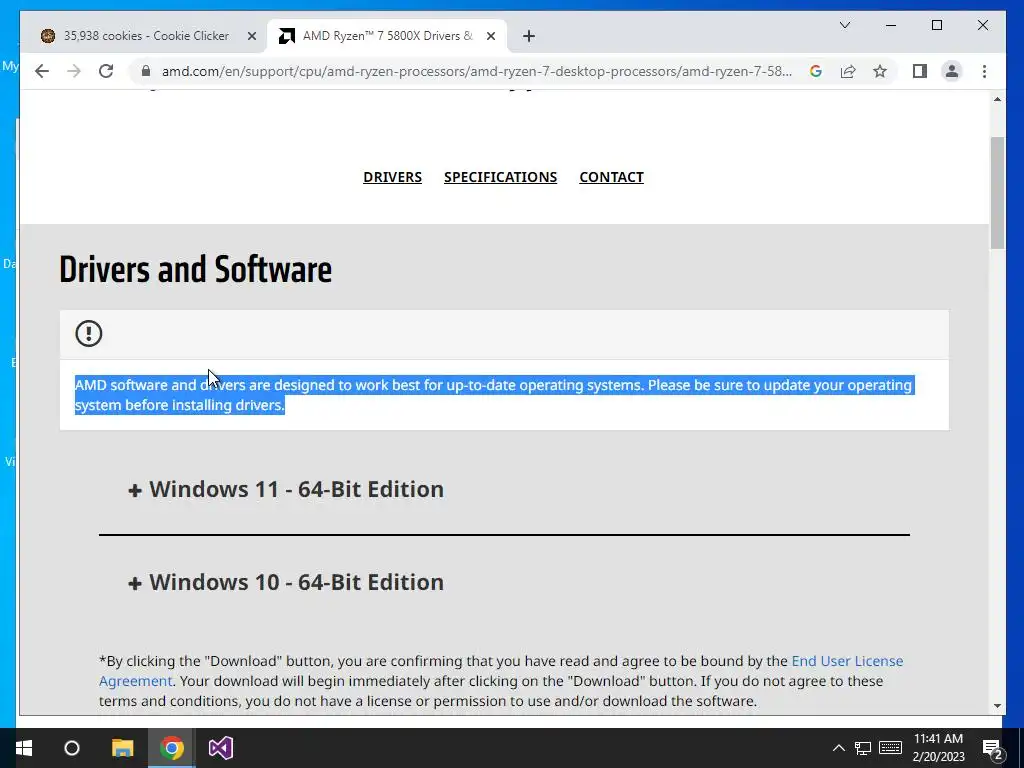This screenshot has height=768, width=1024.
Task: Click the Chrome taskbar icon
Action: click(x=172, y=748)
